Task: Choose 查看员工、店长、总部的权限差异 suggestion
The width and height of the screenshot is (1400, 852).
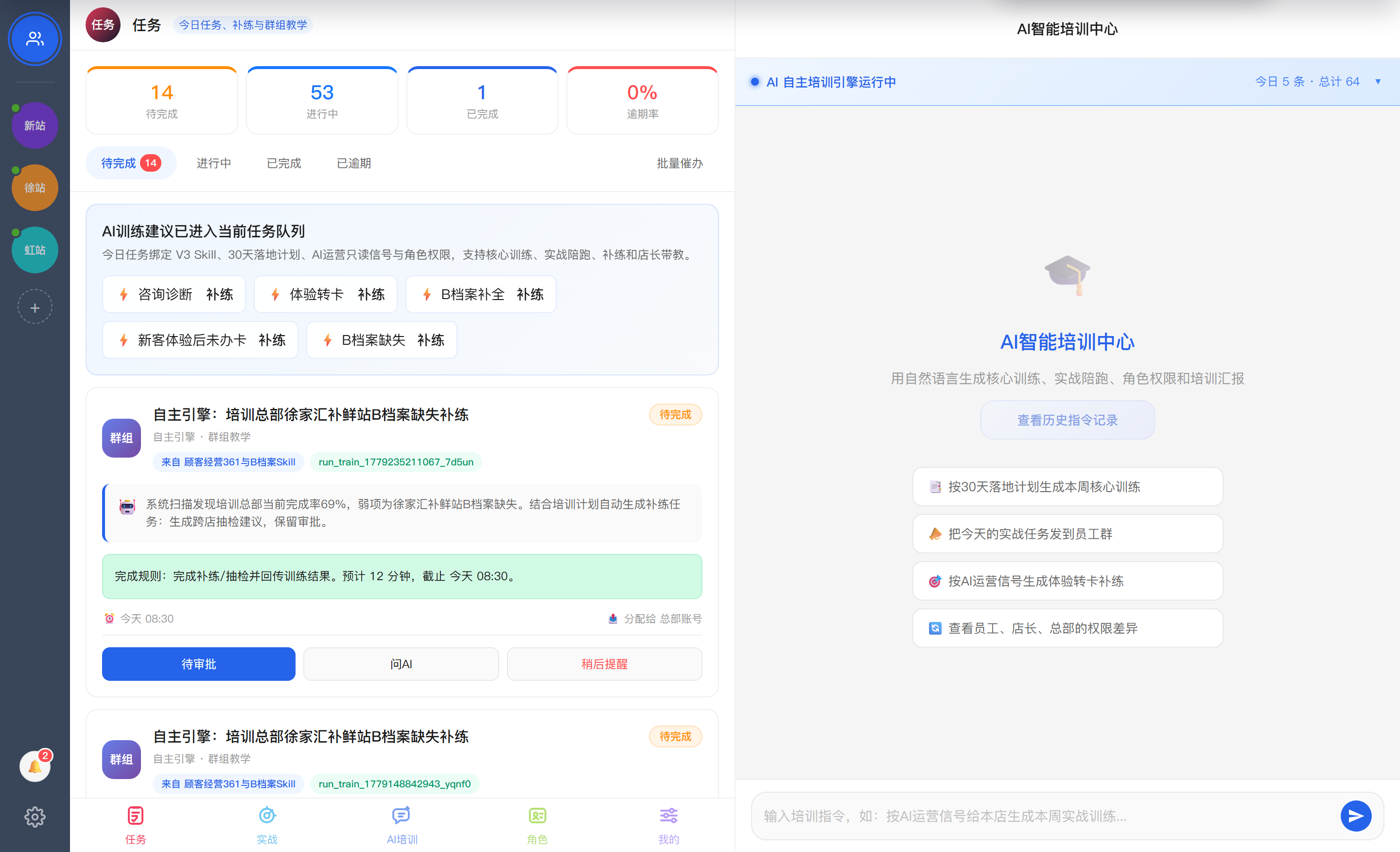Action: (1067, 628)
